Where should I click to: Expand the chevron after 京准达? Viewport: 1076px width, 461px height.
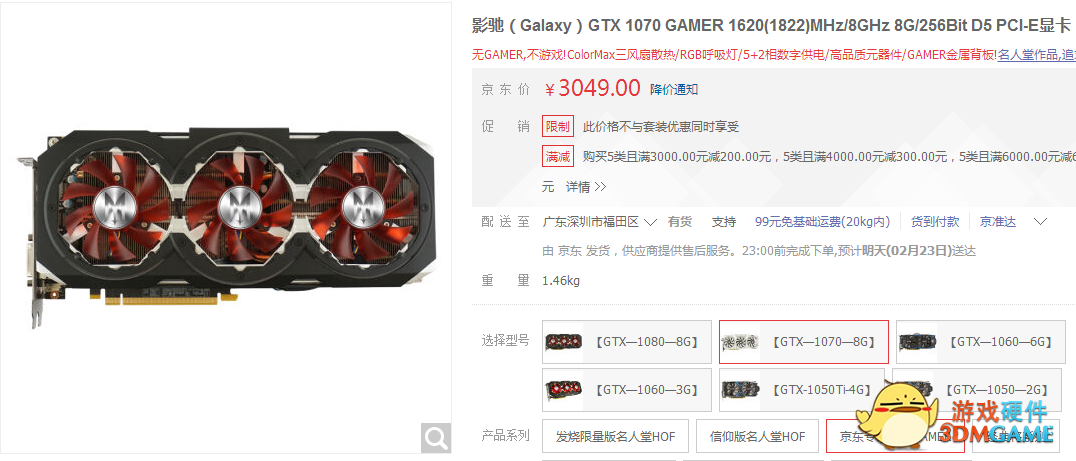(x=1040, y=222)
